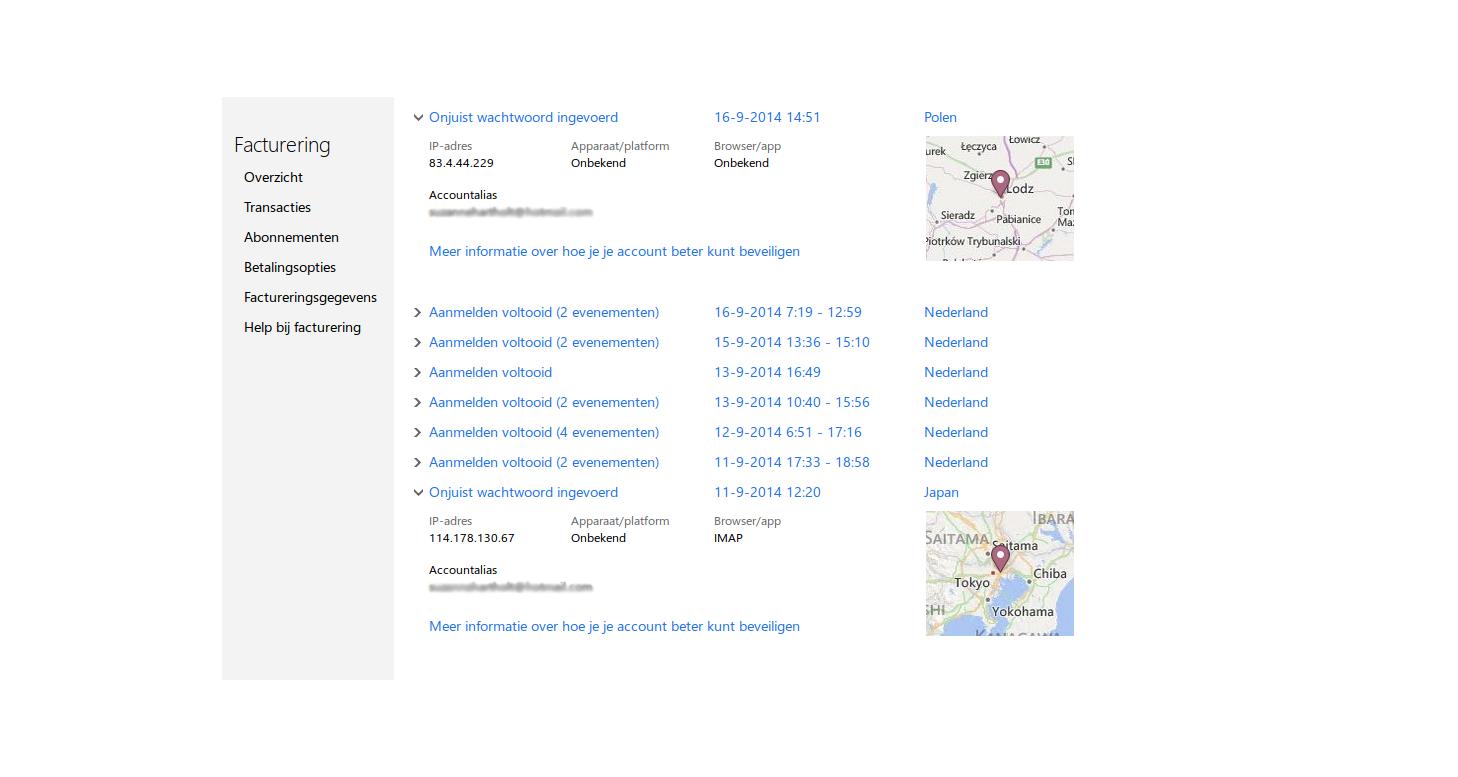The width and height of the screenshot is (1458, 777).
Task: Select Betalingsopties in the sidebar
Action: tap(289, 267)
